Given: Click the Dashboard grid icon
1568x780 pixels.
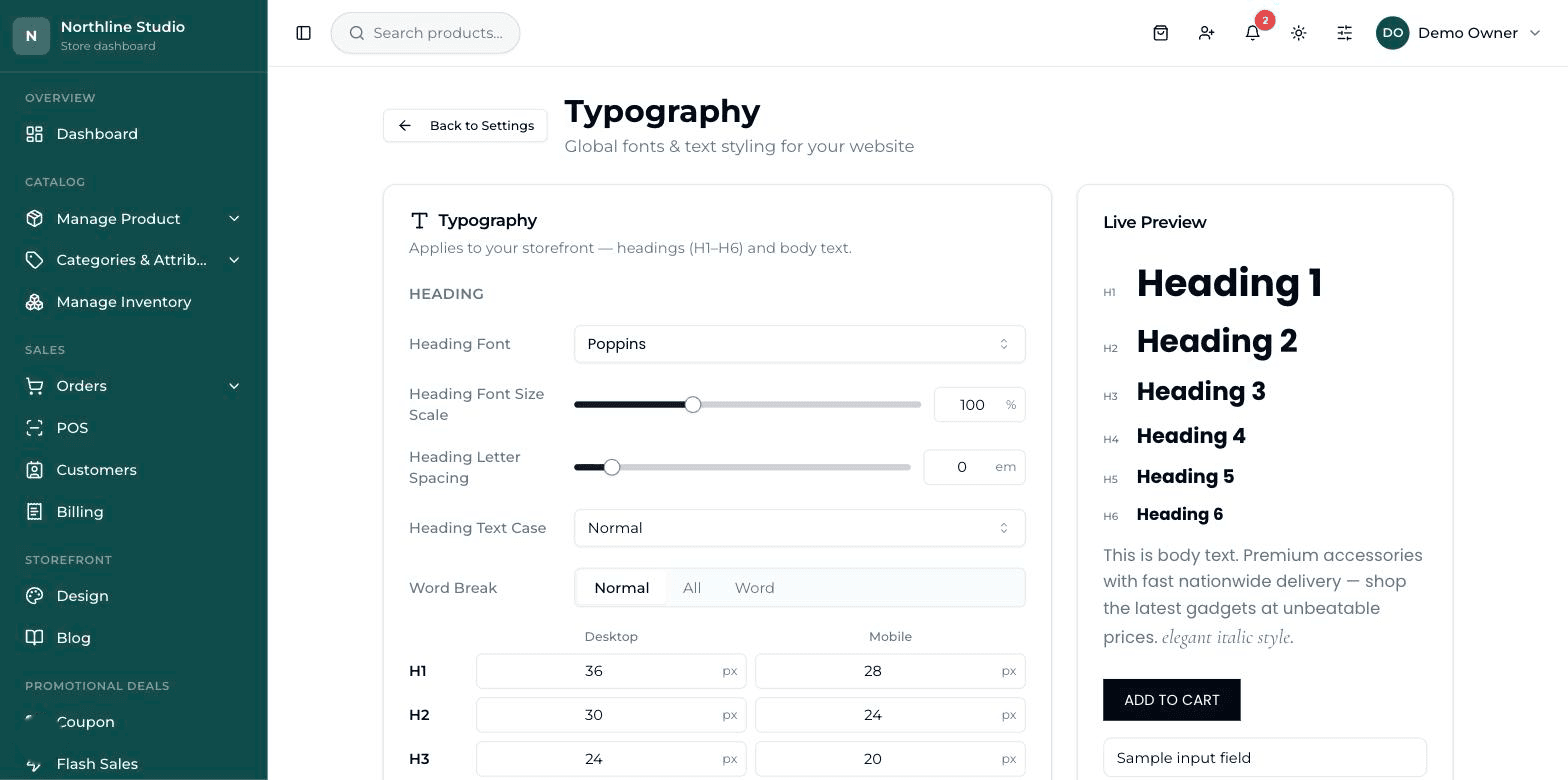Looking at the screenshot, I should 35,134.
